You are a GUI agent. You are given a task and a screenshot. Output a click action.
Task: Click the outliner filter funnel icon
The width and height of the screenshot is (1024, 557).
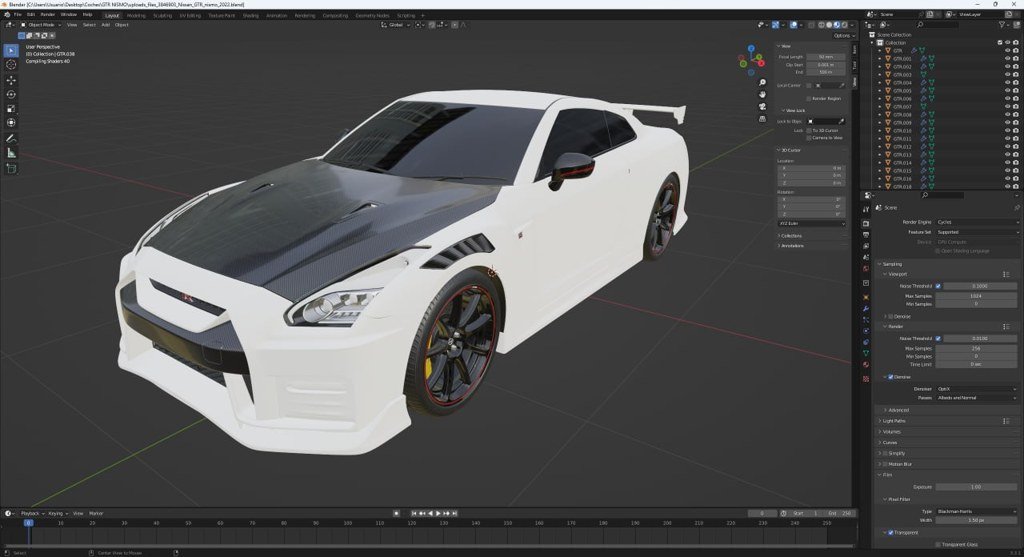(1002, 25)
